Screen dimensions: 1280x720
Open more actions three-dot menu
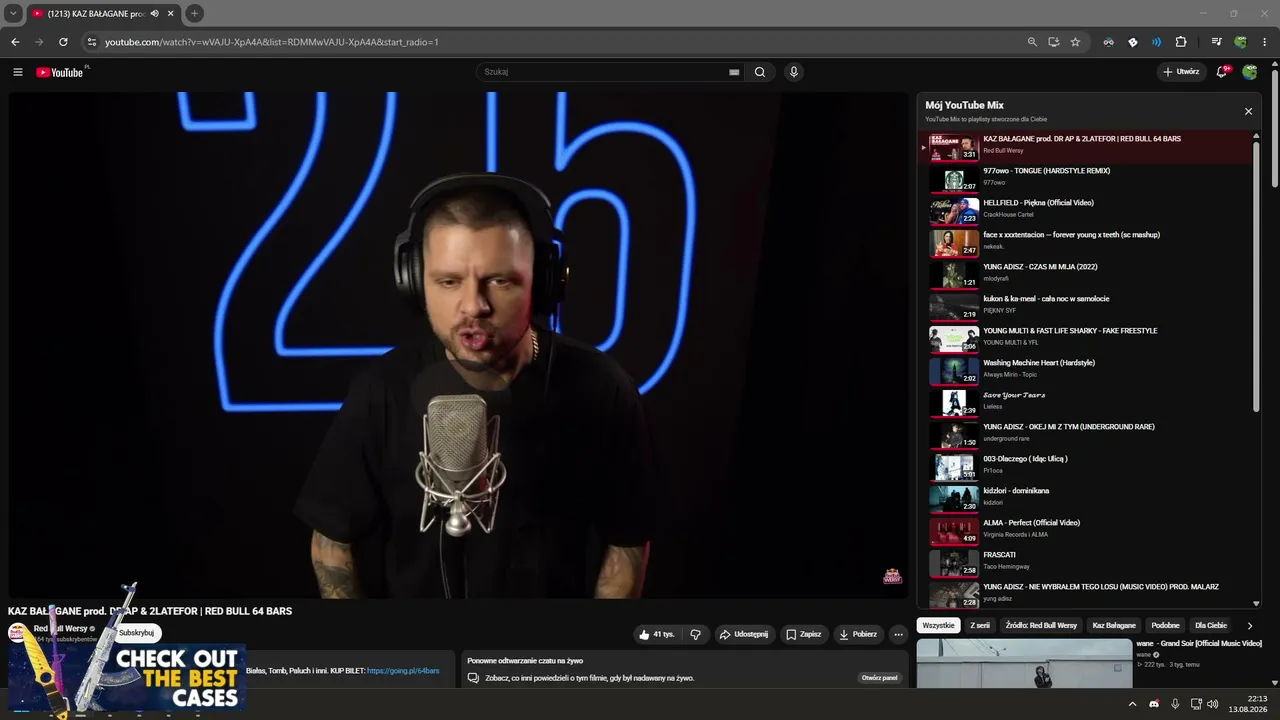tap(898, 634)
